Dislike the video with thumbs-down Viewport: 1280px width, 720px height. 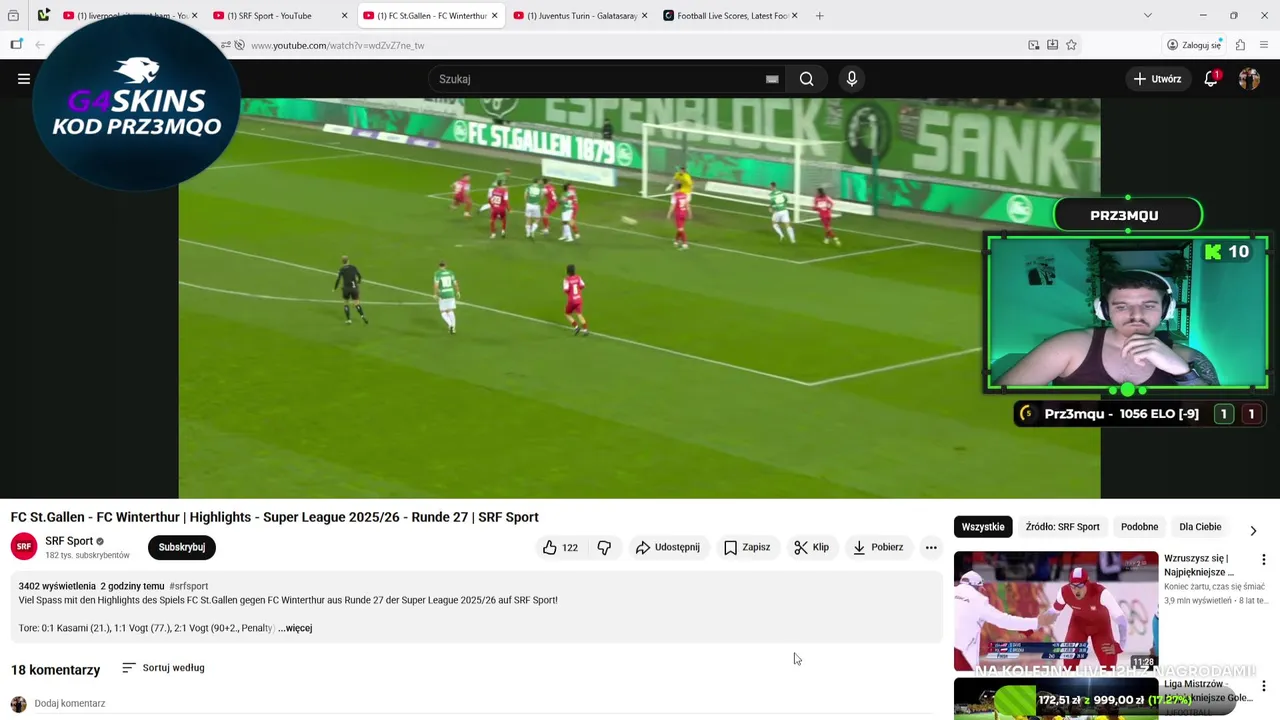click(604, 547)
